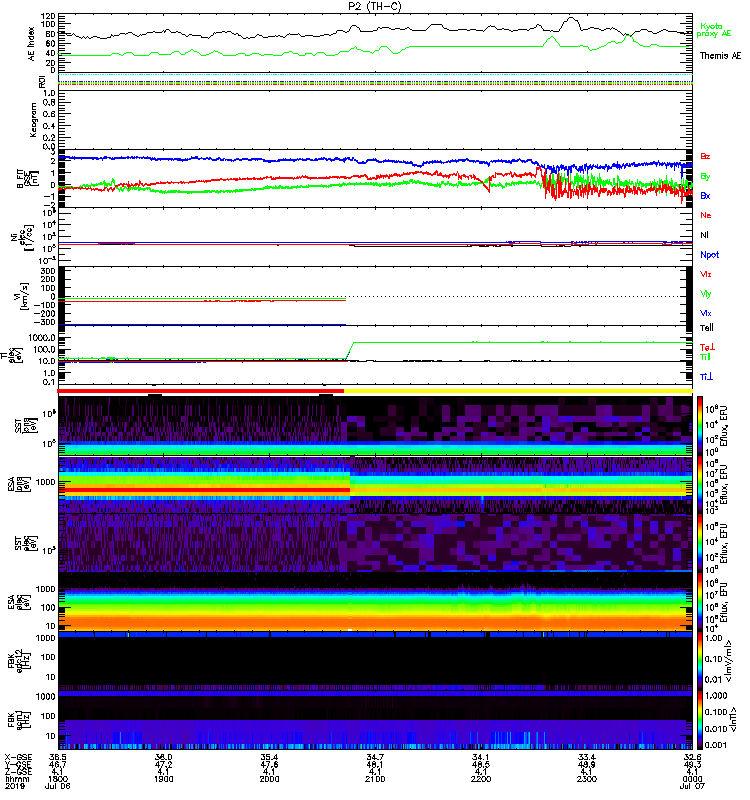Click the ESA ions [eV] axis label

[18, 484]
